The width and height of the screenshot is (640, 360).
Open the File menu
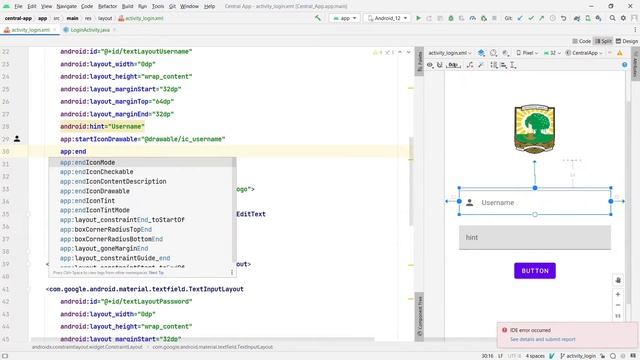[18, 6]
